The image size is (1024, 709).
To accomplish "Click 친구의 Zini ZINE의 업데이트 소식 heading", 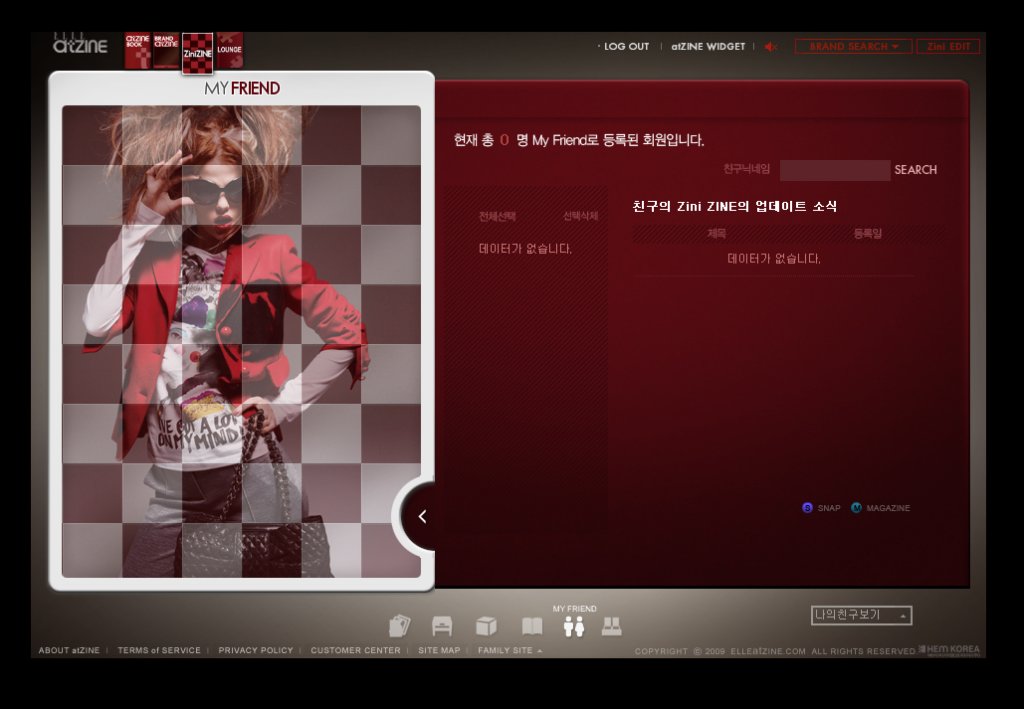I will pyautogui.click(x=735, y=206).
